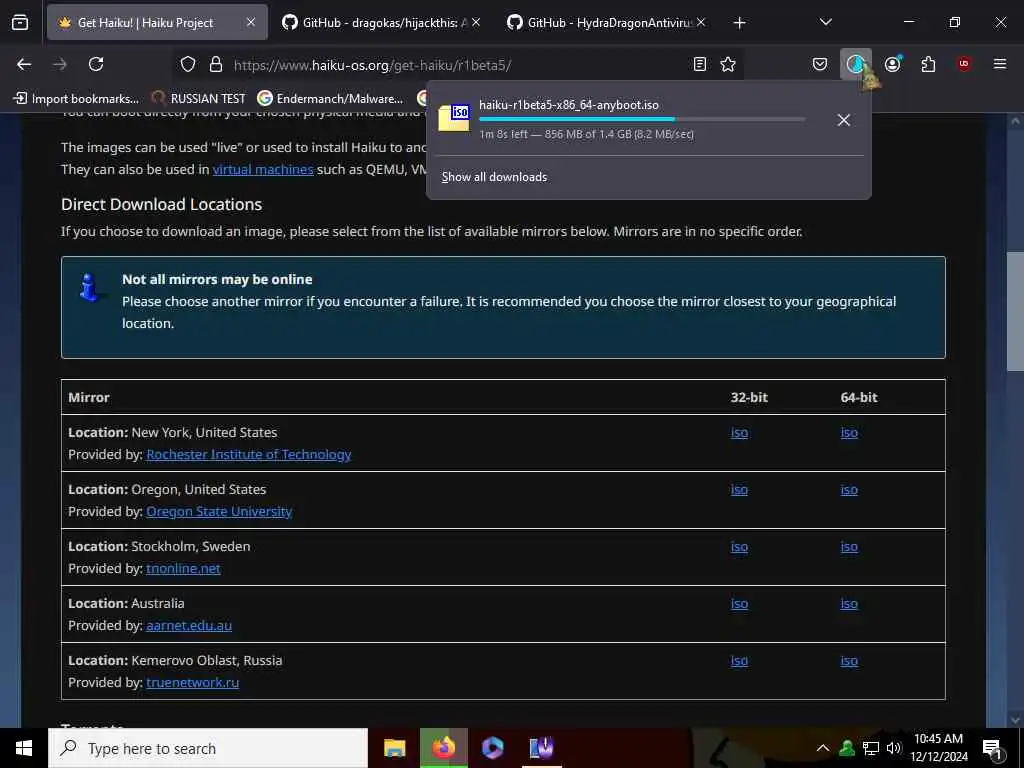Open the shield tracking protection icon

(188, 64)
